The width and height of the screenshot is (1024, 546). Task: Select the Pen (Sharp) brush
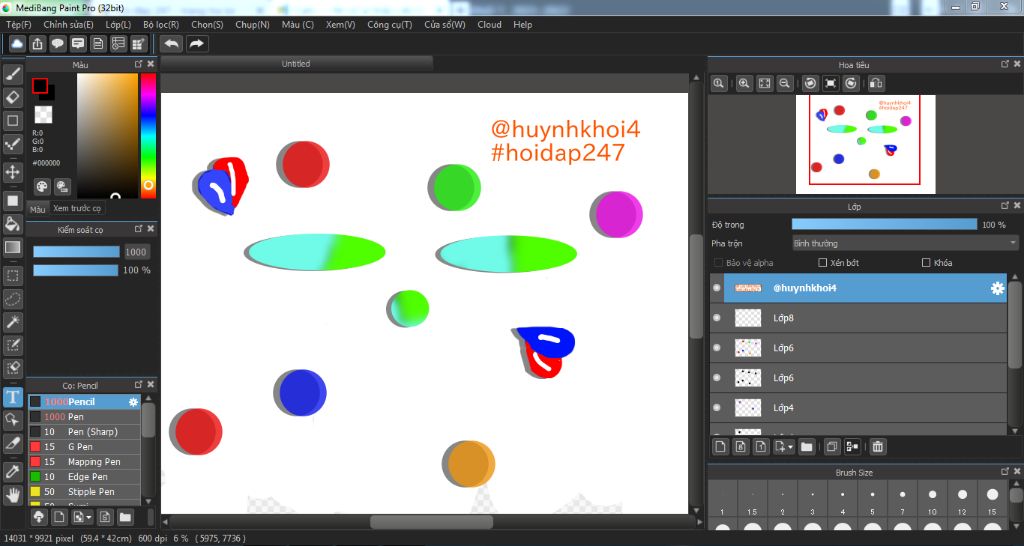tap(84, 432)
